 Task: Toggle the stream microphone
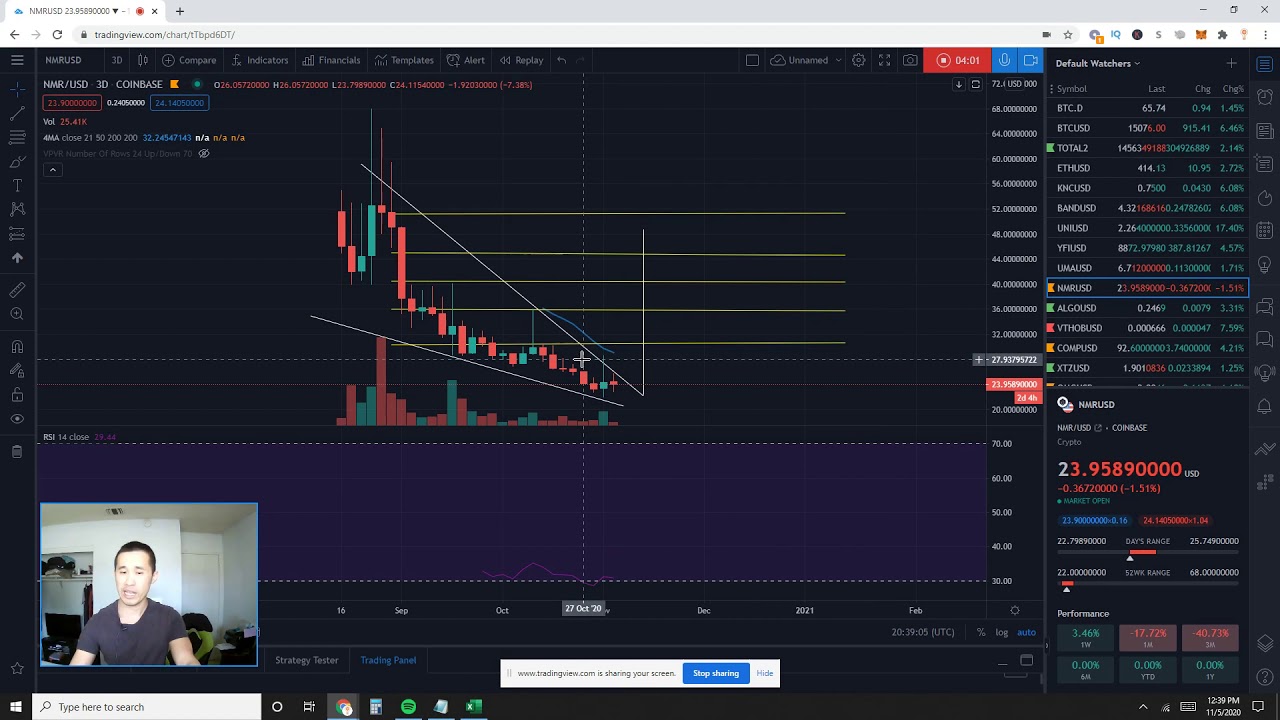point(1004,60)
